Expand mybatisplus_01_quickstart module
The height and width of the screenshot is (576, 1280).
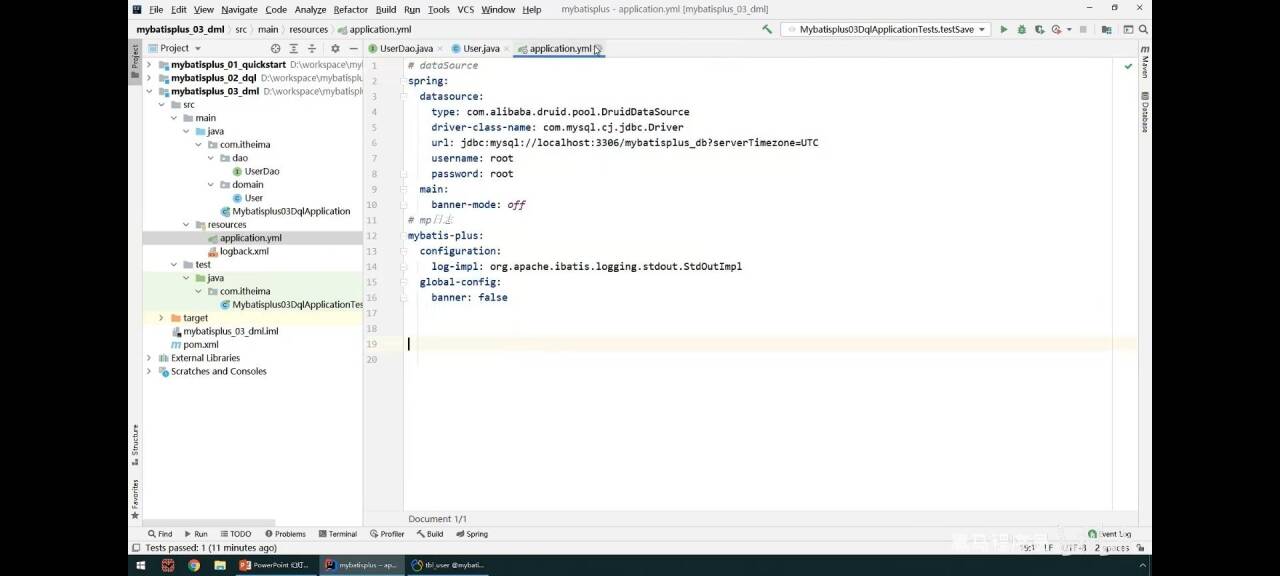(x=149, y=65)
